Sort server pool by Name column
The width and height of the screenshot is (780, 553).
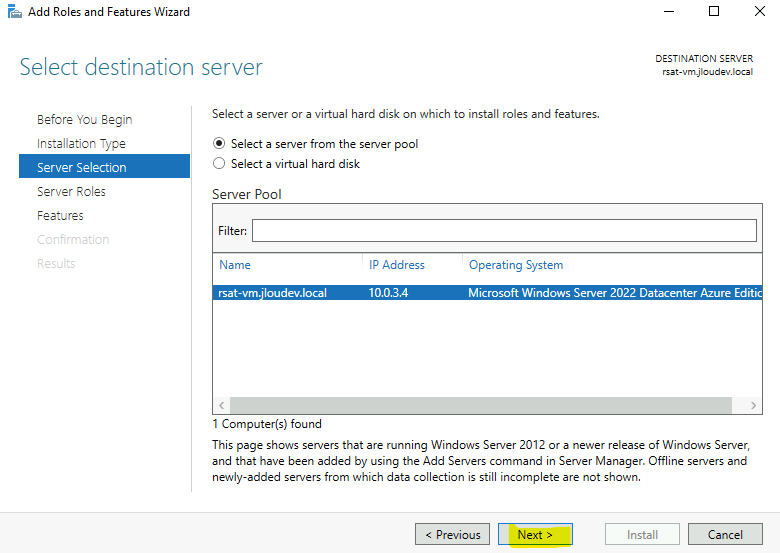click(x=235, y=265)
